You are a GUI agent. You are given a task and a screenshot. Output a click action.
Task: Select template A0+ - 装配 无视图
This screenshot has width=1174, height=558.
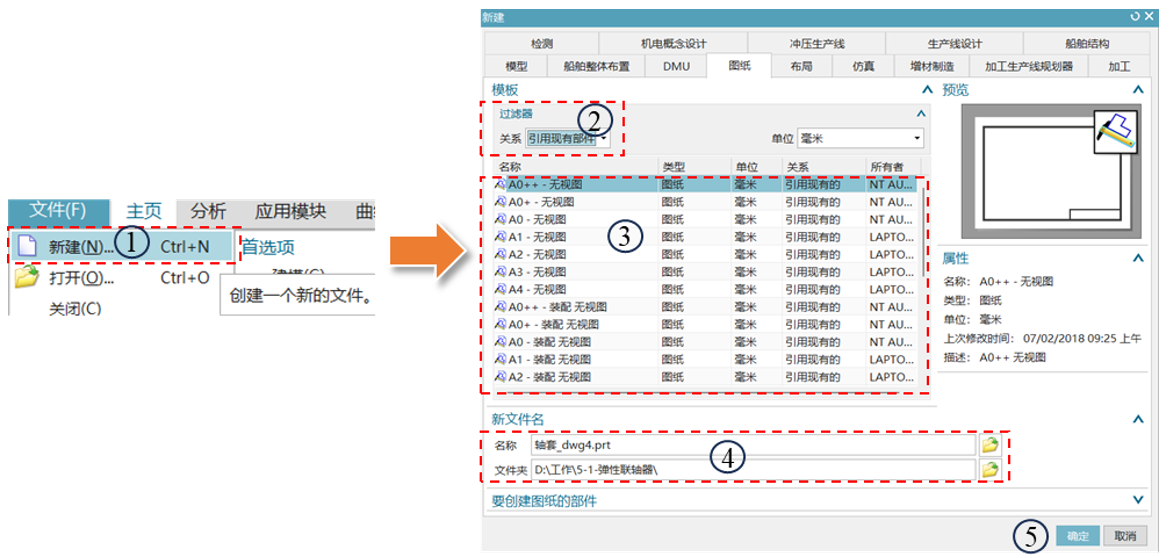point(705,324)
